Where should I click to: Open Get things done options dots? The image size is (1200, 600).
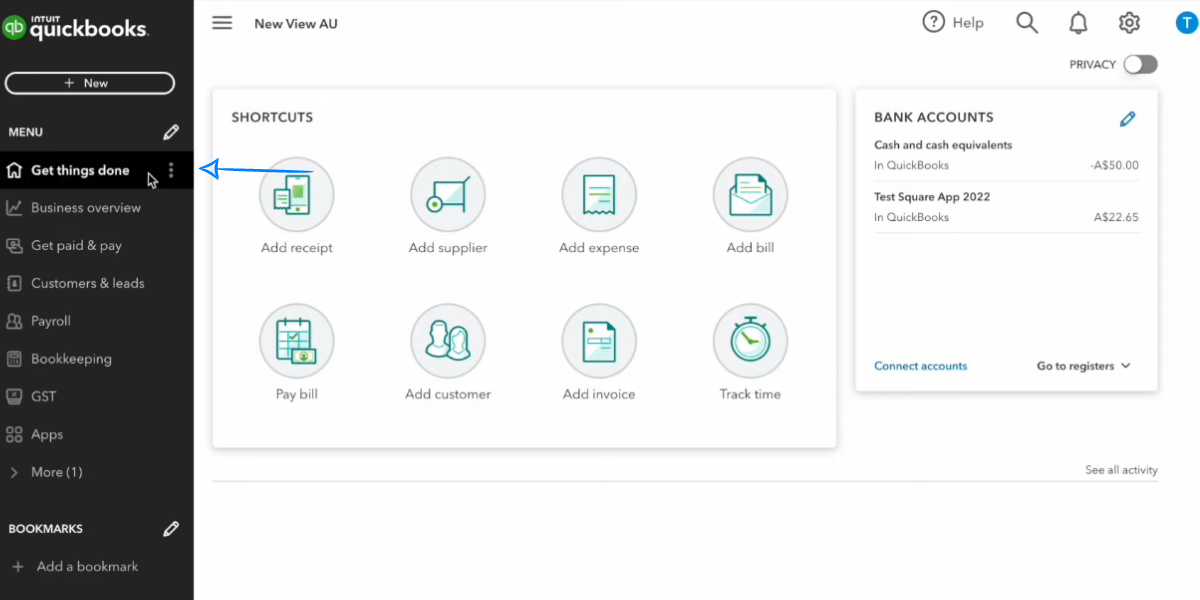click(171, 170)
